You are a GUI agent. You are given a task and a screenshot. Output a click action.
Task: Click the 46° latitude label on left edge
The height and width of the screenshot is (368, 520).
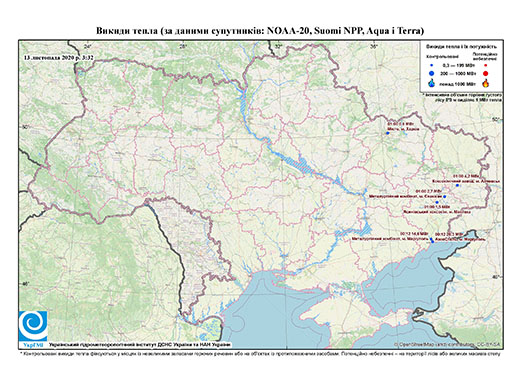(x=25, y=283)
